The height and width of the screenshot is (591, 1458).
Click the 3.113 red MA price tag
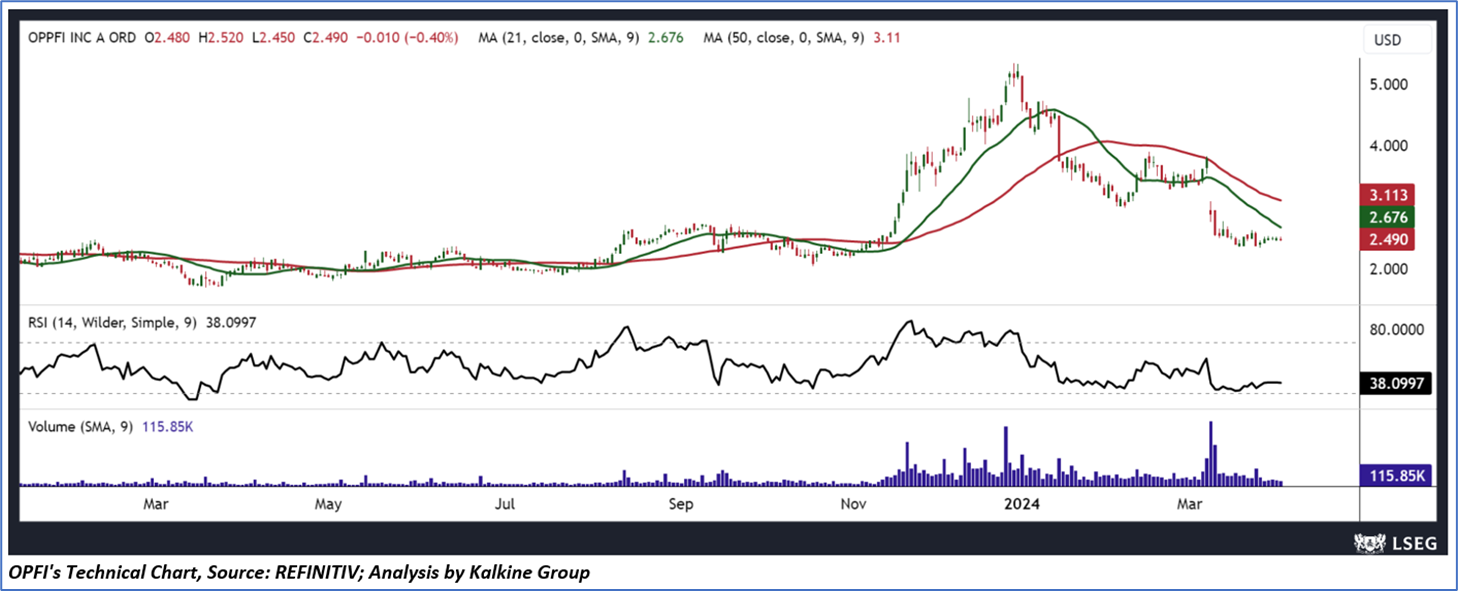point(1389,196)
